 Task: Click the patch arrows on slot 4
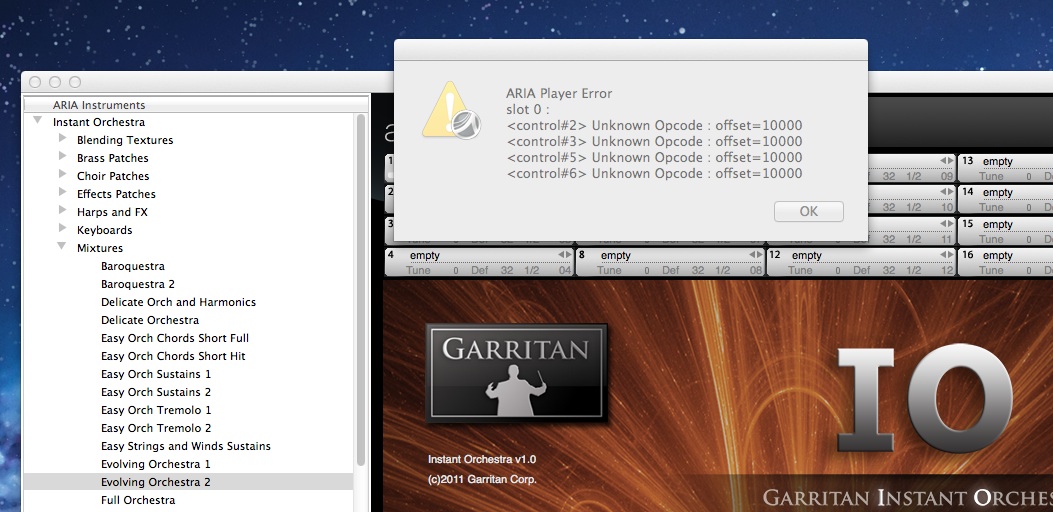564,255
